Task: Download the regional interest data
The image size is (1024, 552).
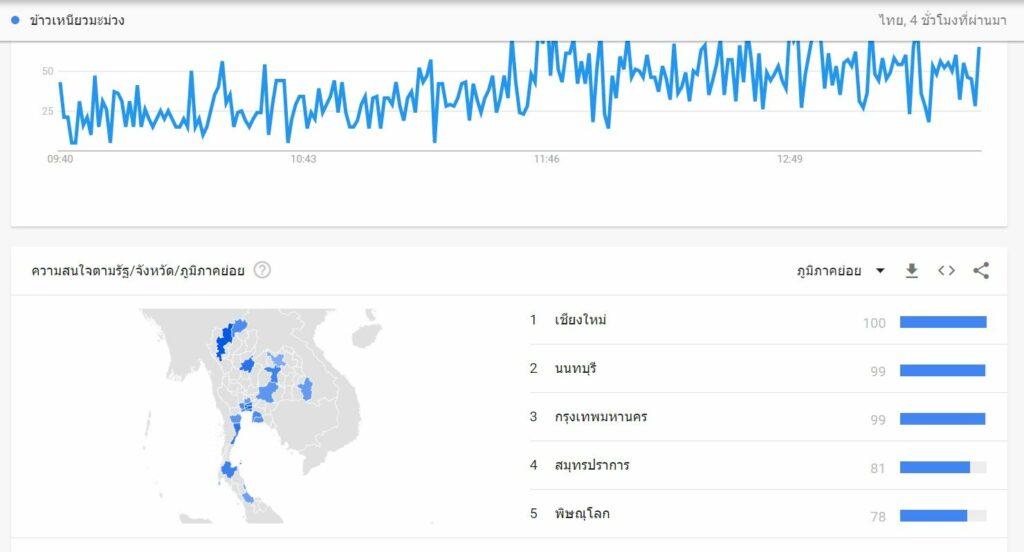Action: [912, 270]
